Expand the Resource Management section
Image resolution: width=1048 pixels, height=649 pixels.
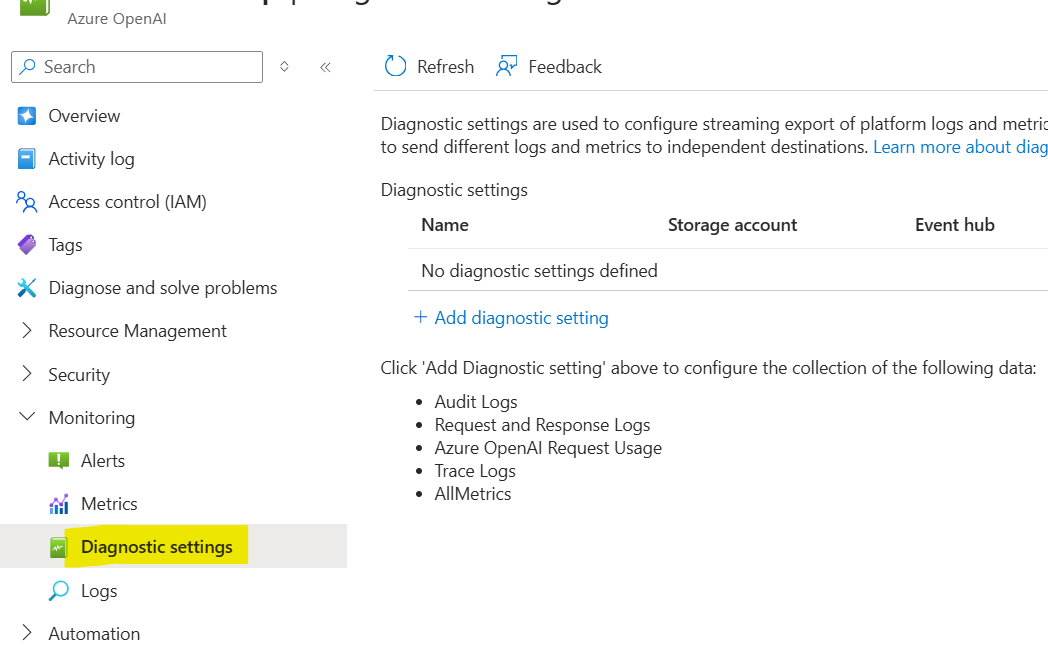[27, 330]
